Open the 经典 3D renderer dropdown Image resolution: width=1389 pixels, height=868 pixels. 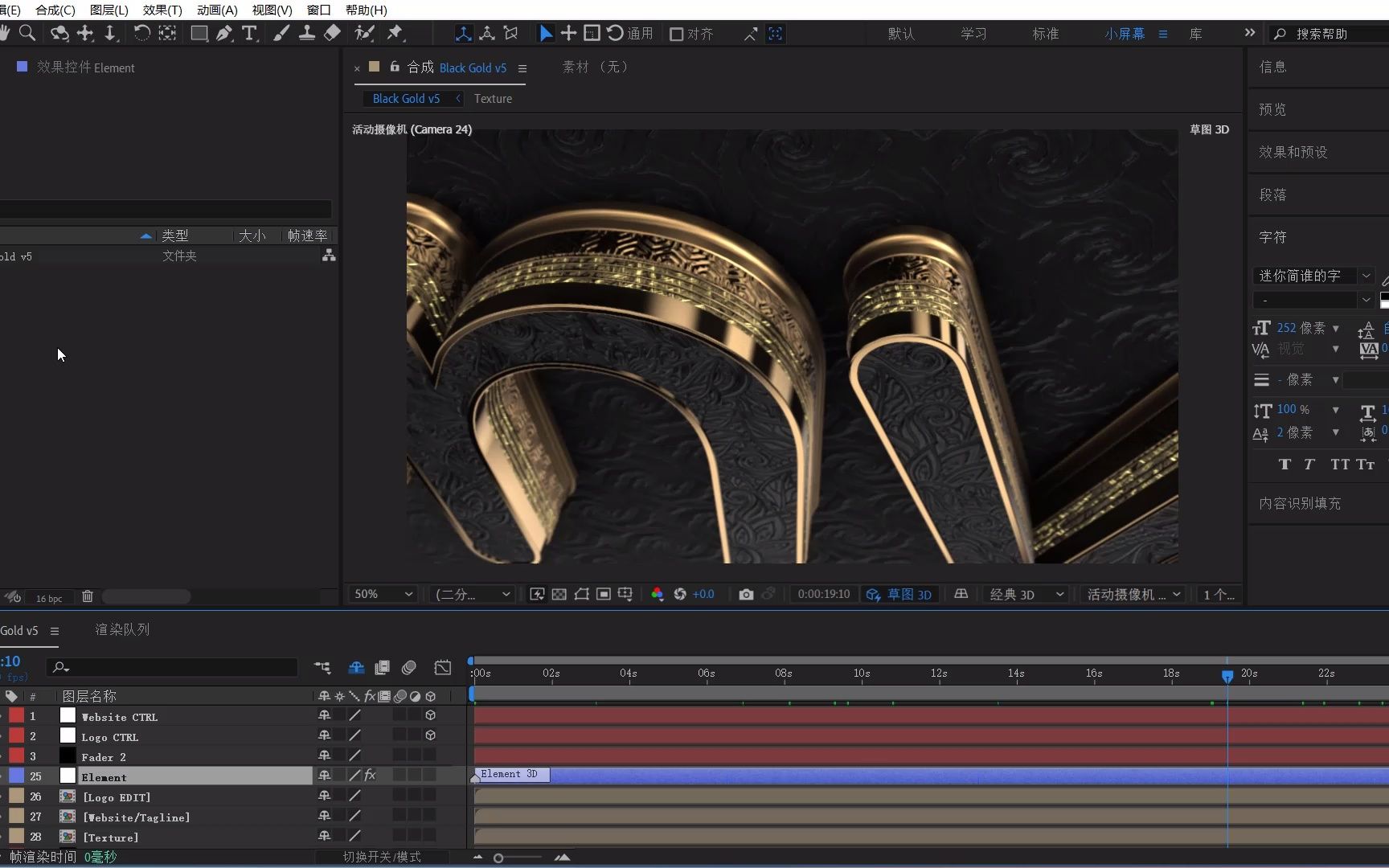(1026, 594)
